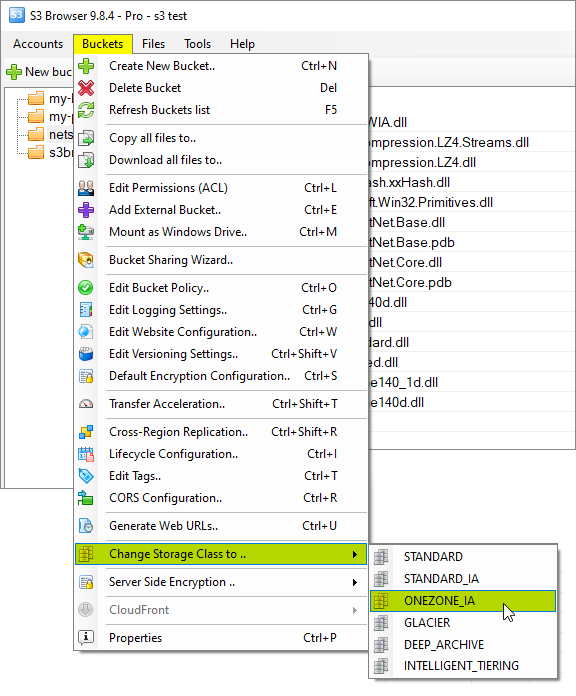Choose Mount as Windows Drive.. entry
Screen dimensions: 576x696
[x=221, y=232]
